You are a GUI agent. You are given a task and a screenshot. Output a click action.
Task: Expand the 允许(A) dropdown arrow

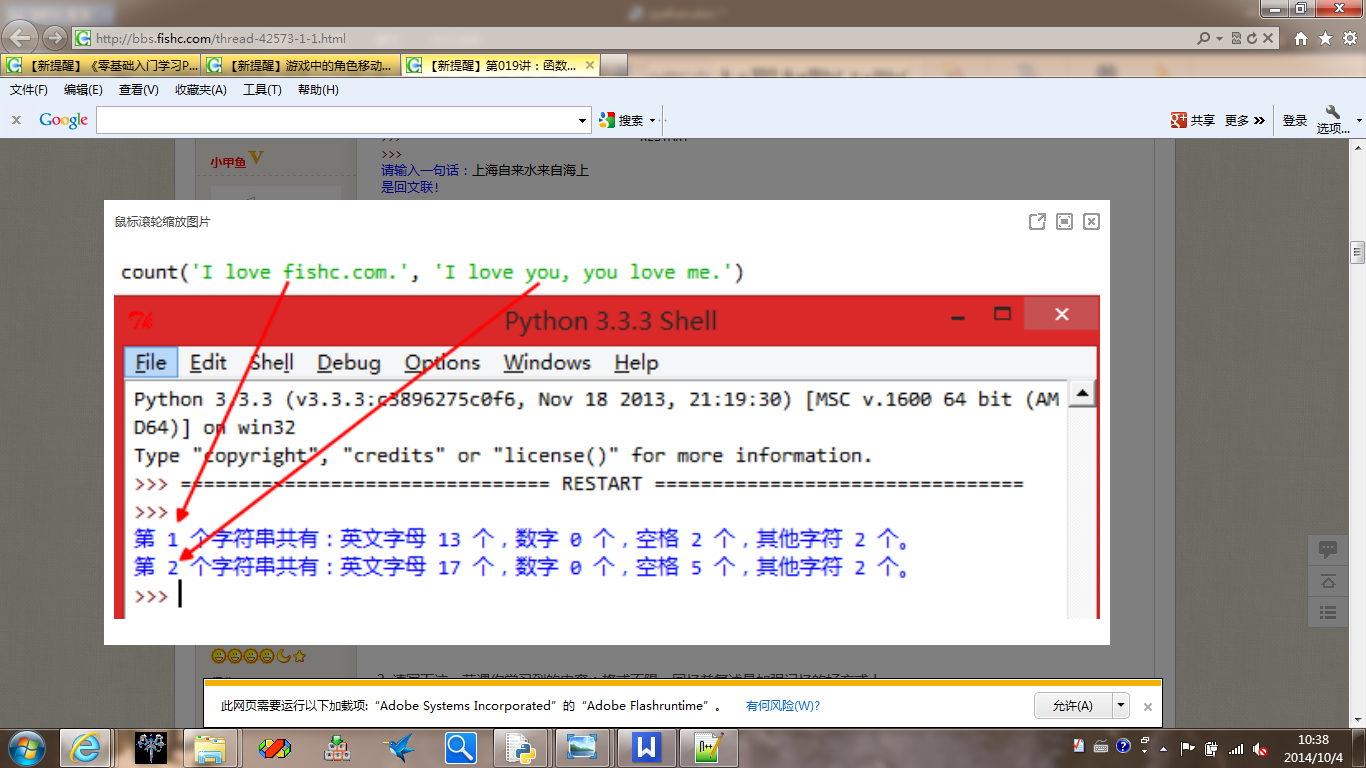click(x=1121, y=706)
